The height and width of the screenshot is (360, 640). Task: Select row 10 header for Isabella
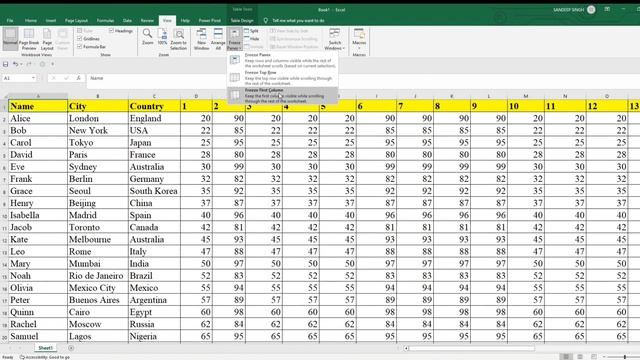4,216
